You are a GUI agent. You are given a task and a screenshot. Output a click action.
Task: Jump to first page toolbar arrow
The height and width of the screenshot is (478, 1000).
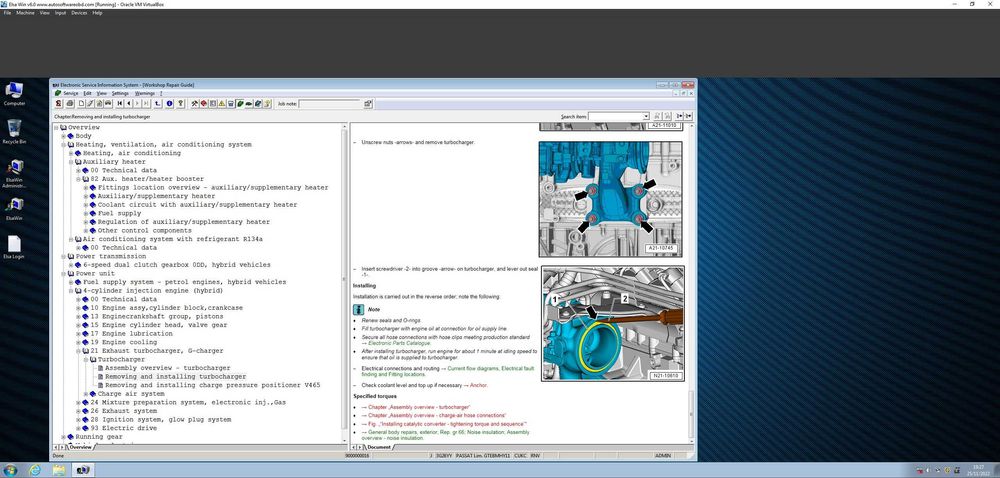click(x=119, y=103)
